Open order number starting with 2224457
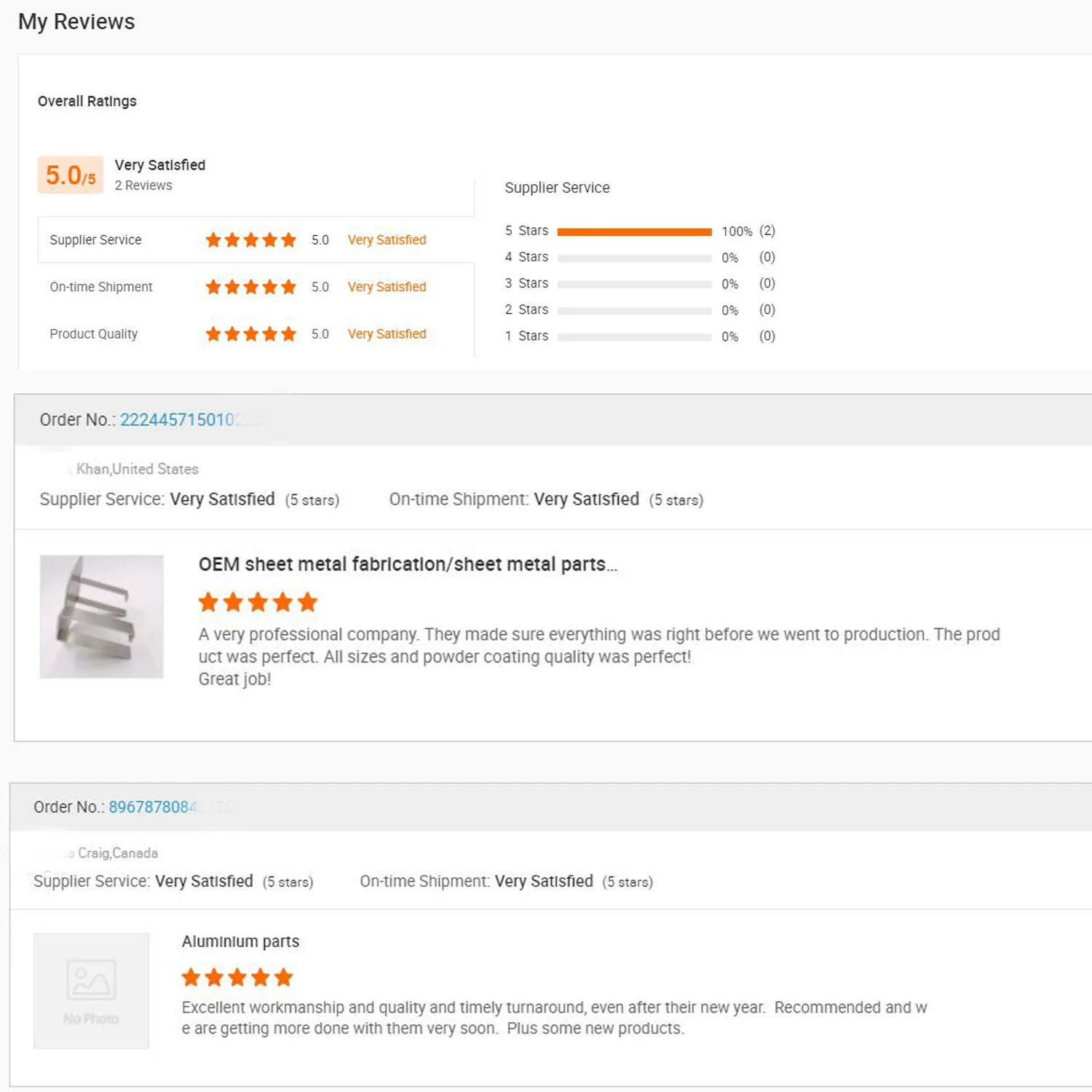The height and width of the screenshot is (1092, 1092). (x=177, y=420)
